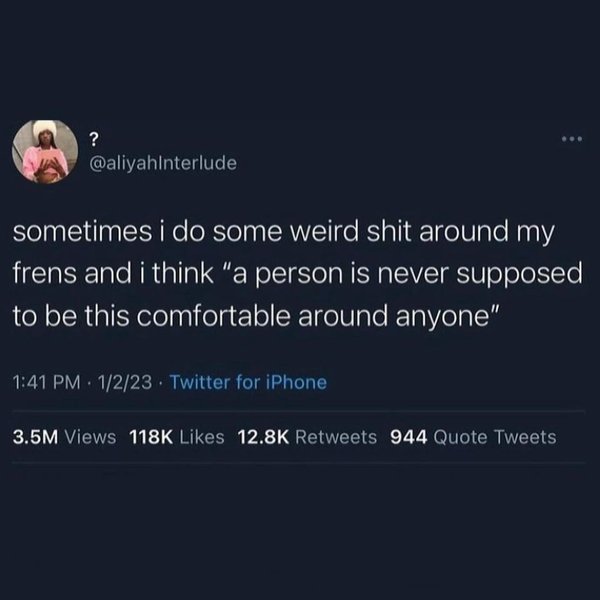Image resolution: width=600 pixels, height=600 pixels.
Task: Click the "Quote Tweets" label text
Action: (x=495, y=437)
